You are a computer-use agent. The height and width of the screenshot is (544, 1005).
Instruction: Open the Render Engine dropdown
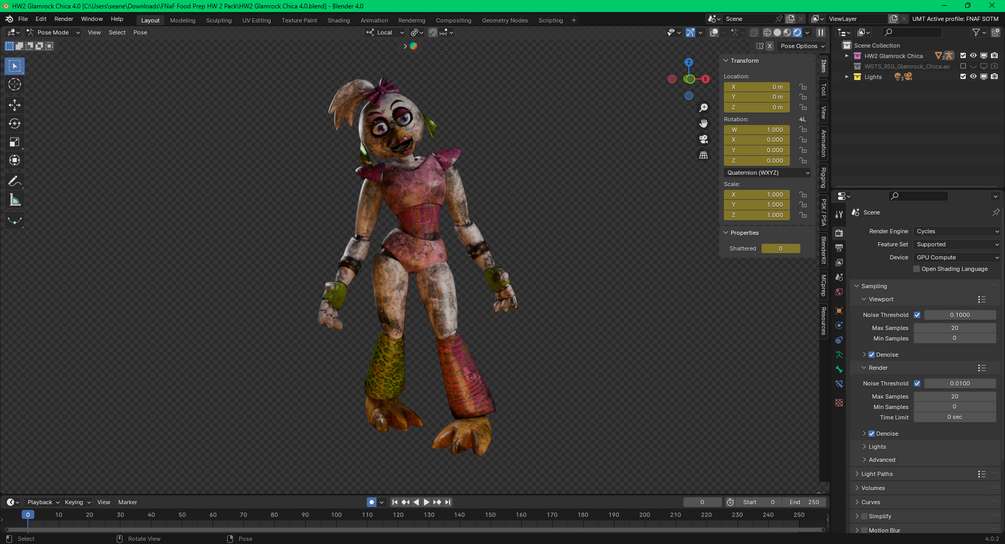coord(956,231)
